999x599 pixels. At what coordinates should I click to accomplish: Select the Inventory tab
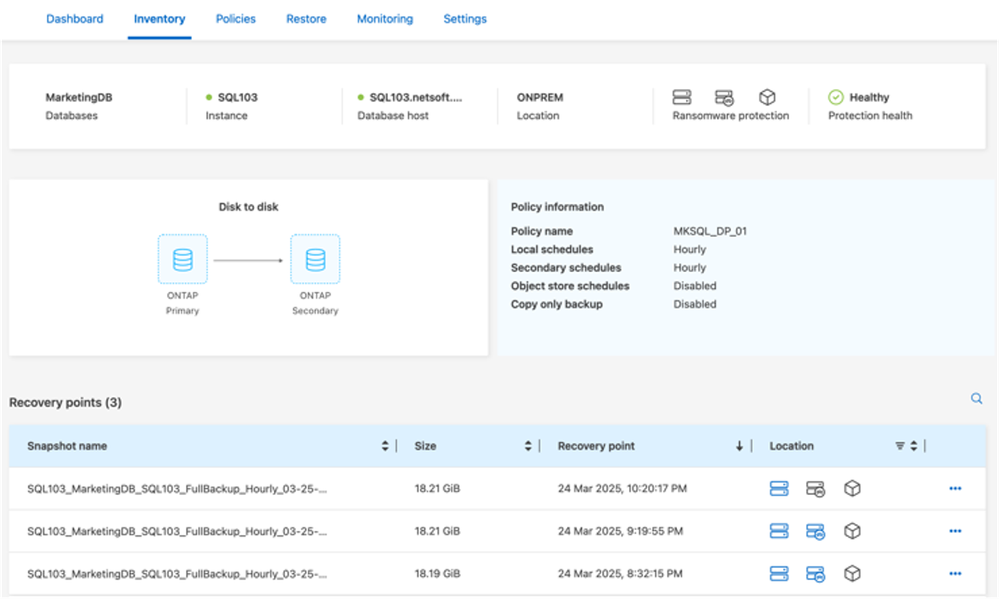pyautogui.click(x=159, y=19)
